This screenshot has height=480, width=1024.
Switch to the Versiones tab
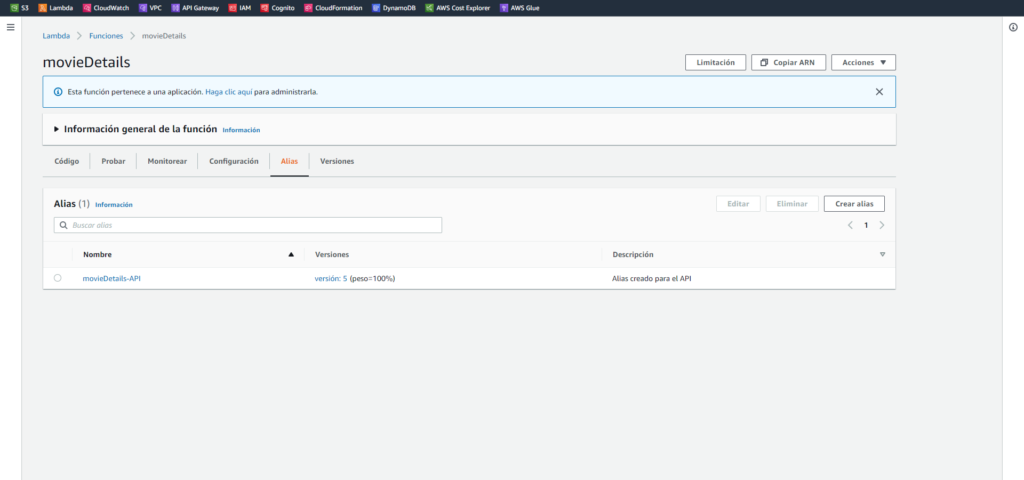click(x=337, y=161)
